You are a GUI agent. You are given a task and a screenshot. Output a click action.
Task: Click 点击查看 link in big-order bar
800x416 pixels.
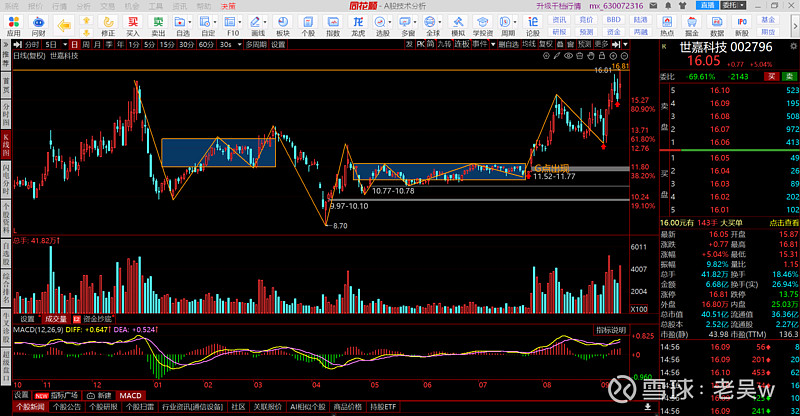[x=784, y=223]
